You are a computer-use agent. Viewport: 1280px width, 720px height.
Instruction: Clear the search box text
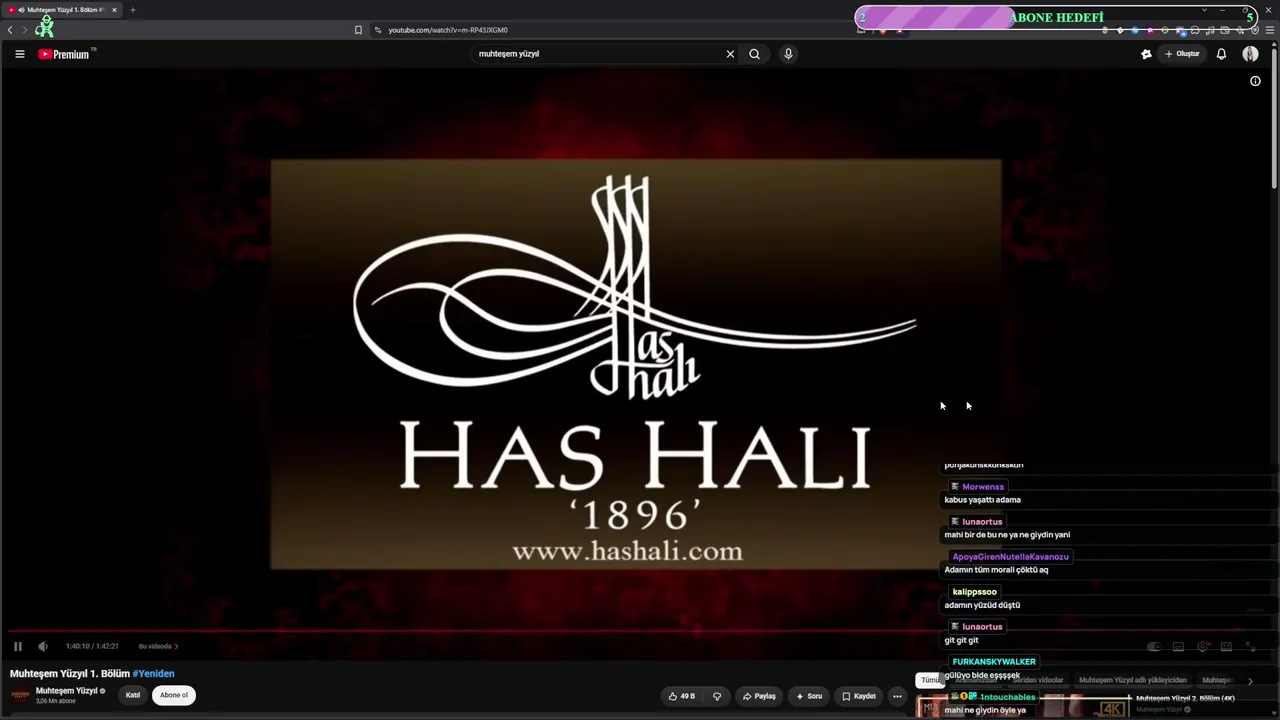pos(730,54)
